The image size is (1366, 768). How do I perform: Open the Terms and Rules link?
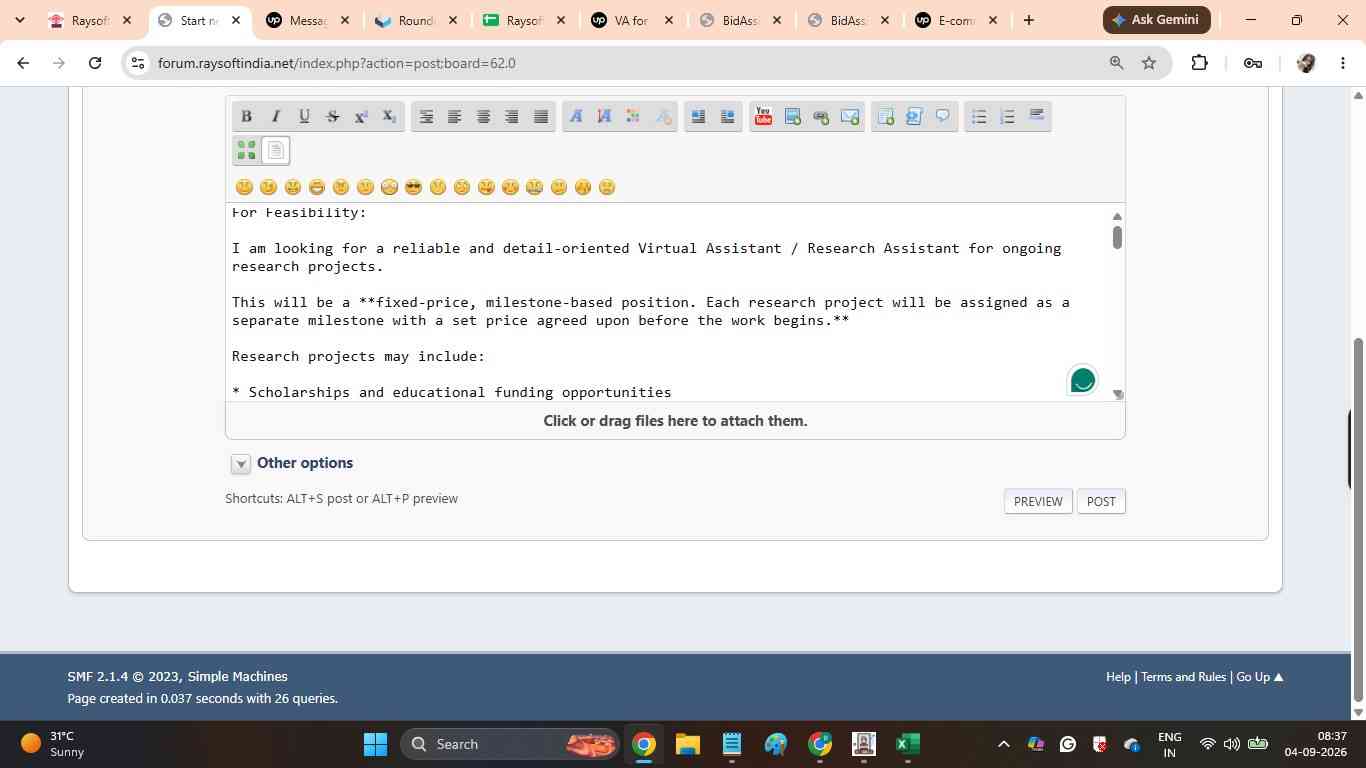coord(1183,677)
